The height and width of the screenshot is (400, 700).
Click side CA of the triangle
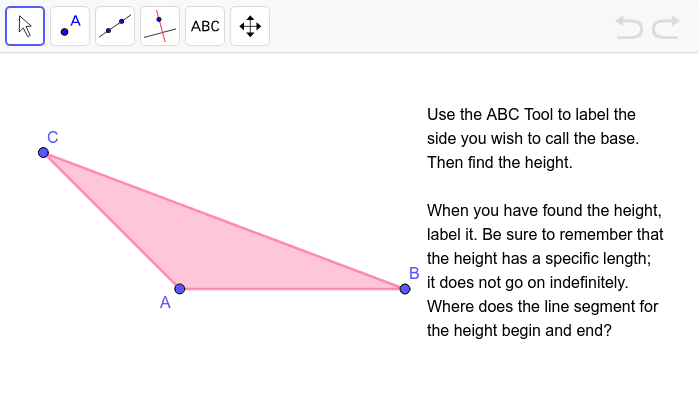point(112,221)
